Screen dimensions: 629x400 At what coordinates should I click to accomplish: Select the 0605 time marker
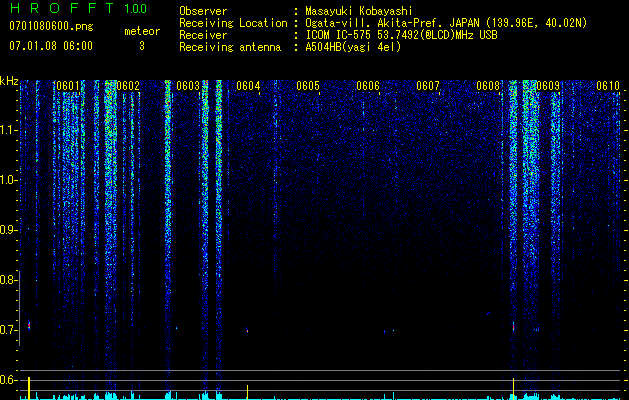click(x=308, y=86)
